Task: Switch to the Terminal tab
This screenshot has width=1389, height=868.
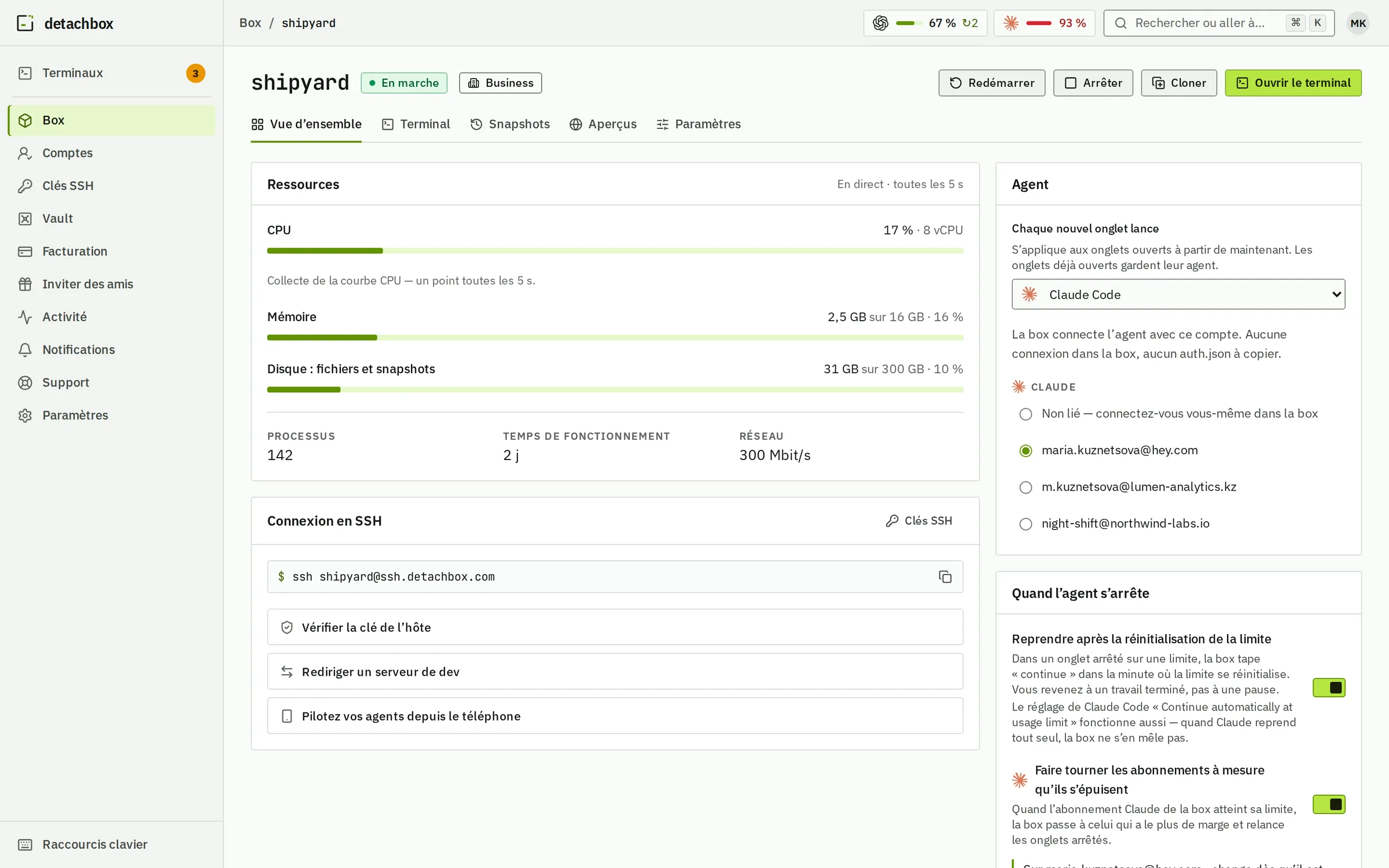Action: coord(416,124)
